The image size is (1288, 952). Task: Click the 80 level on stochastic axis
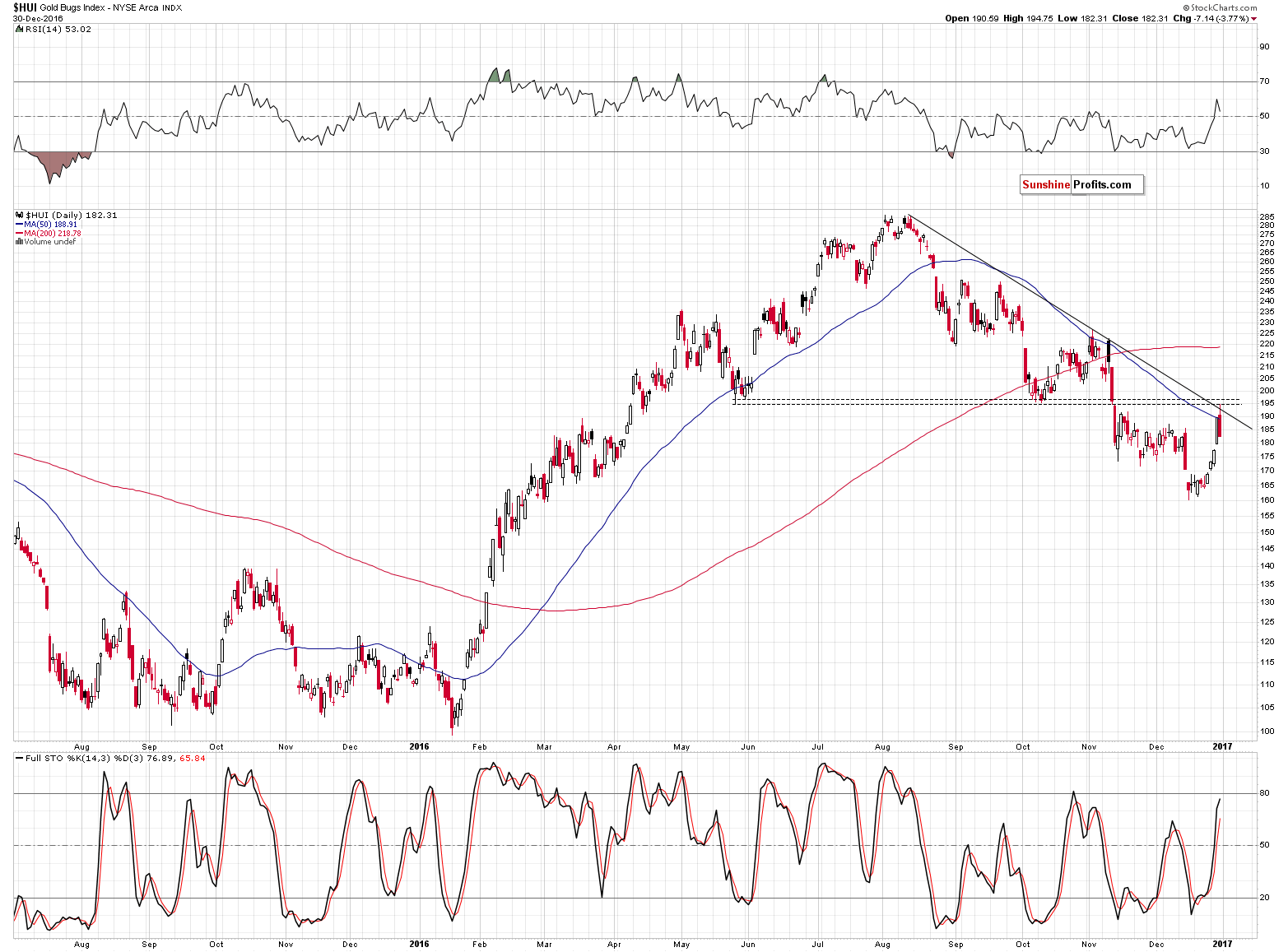(x=1264, y=793)
